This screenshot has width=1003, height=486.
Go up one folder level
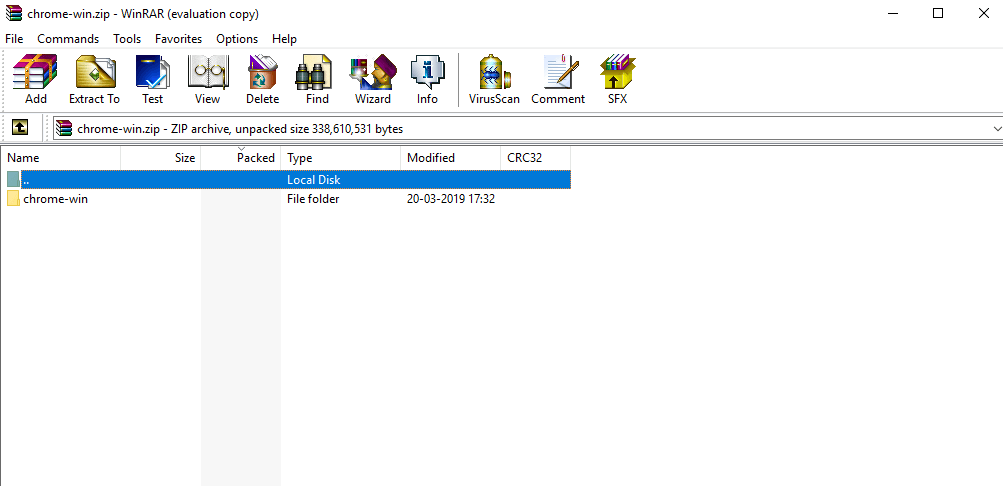[19, 128]
